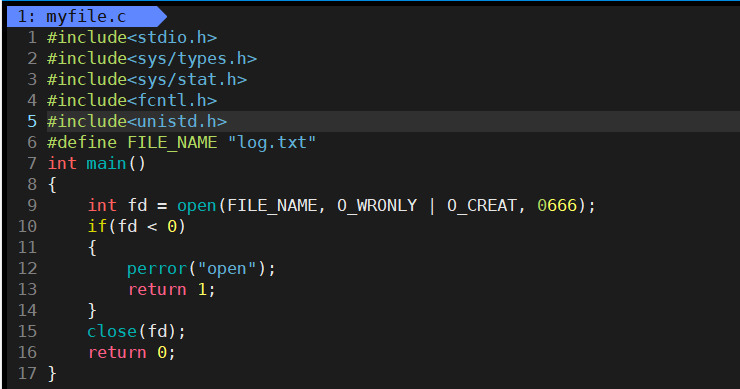Click the O_WRONLY flag

click(x=377, y=205)
